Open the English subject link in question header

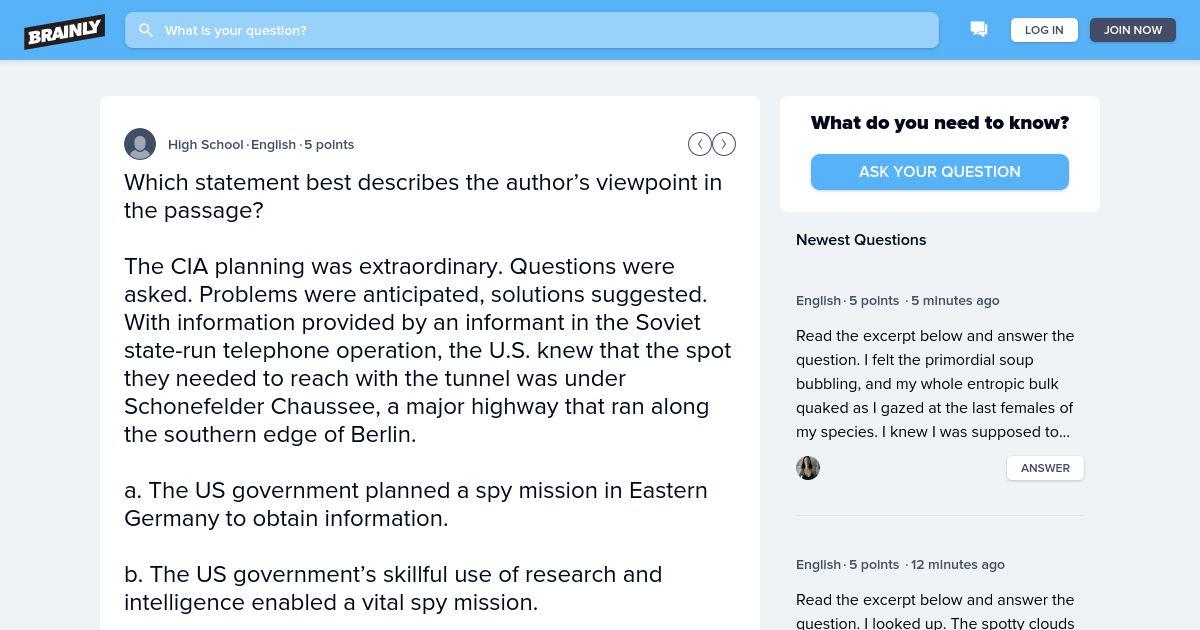273,144
